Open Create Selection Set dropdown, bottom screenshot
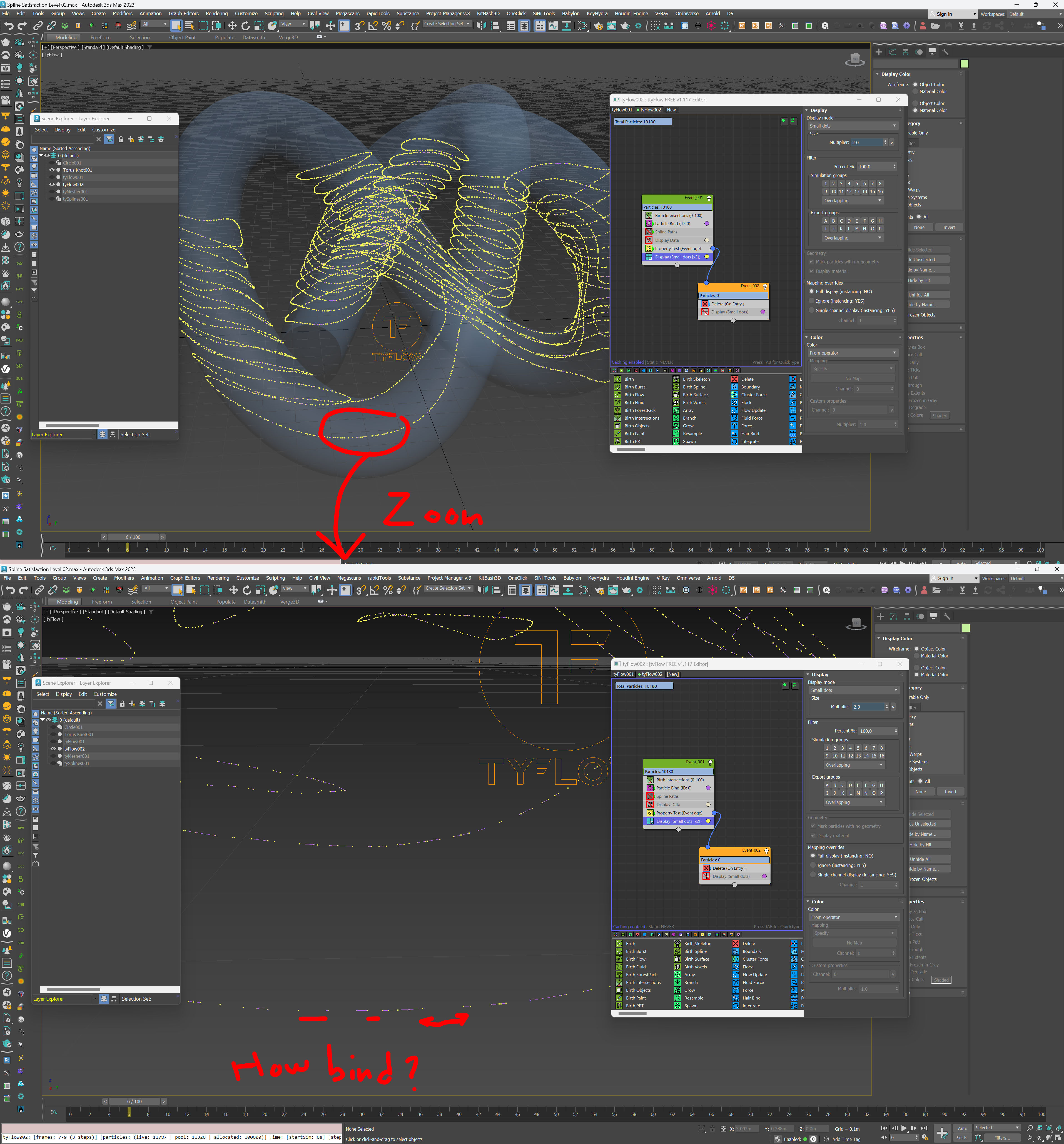Viewport: 1064px width, 1144px height. click(x=448, y=588)
